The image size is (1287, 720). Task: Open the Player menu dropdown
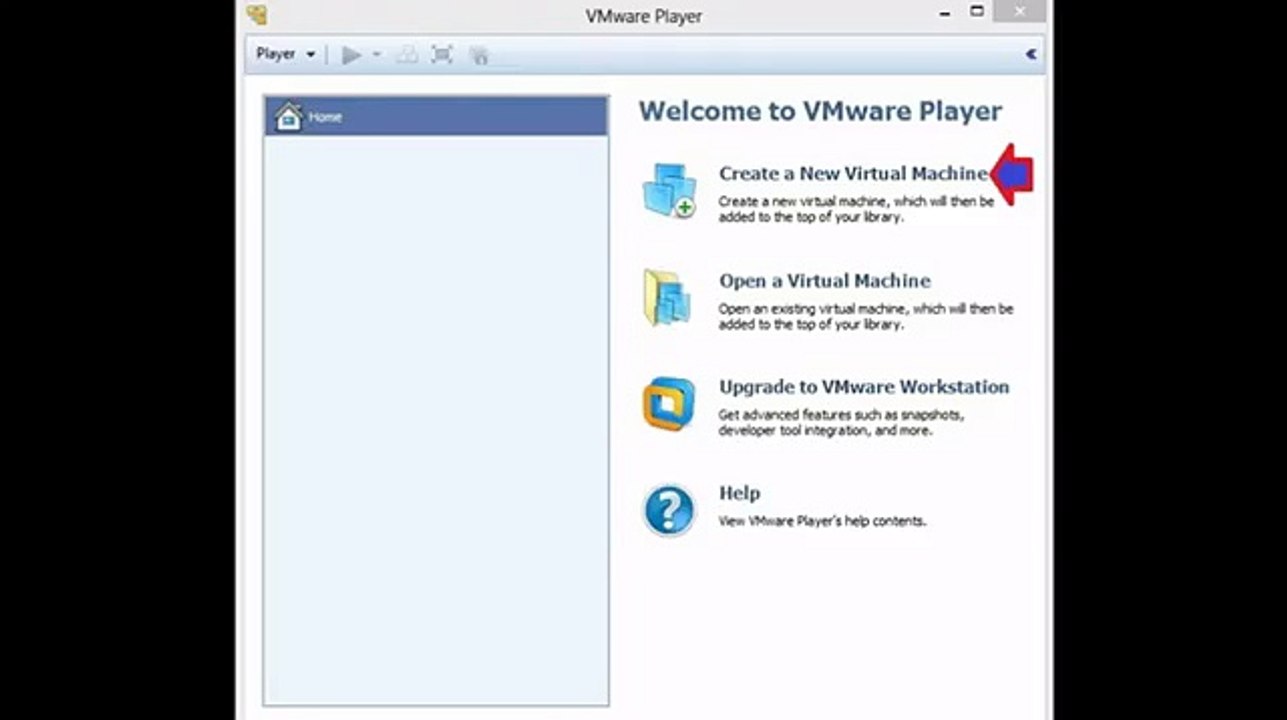pos(285,54)
